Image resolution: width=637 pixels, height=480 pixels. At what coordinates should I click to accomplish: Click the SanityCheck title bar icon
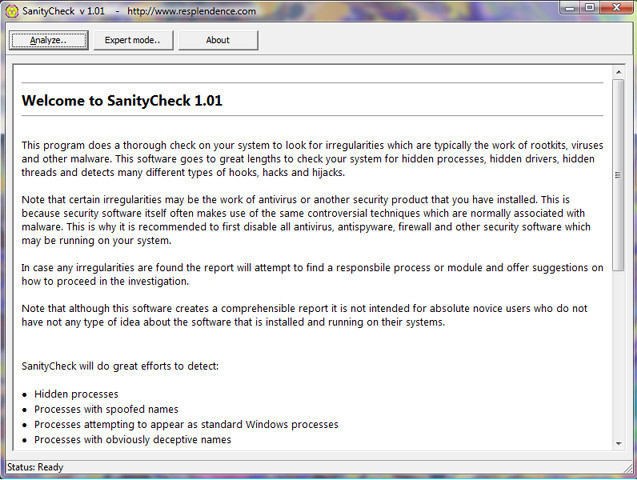[x=11, y=11]
